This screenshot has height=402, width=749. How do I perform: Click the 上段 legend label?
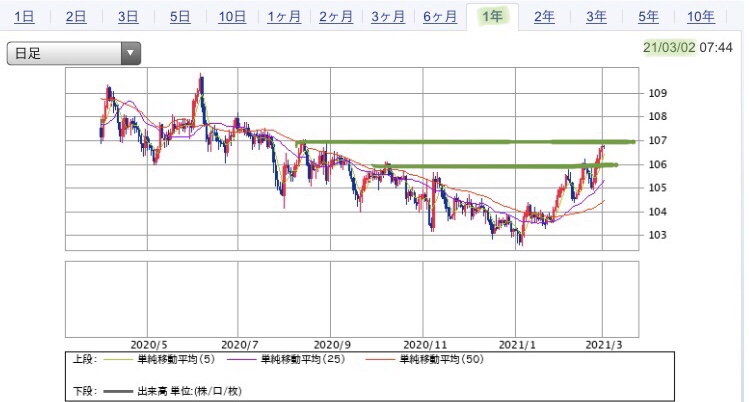85,360
